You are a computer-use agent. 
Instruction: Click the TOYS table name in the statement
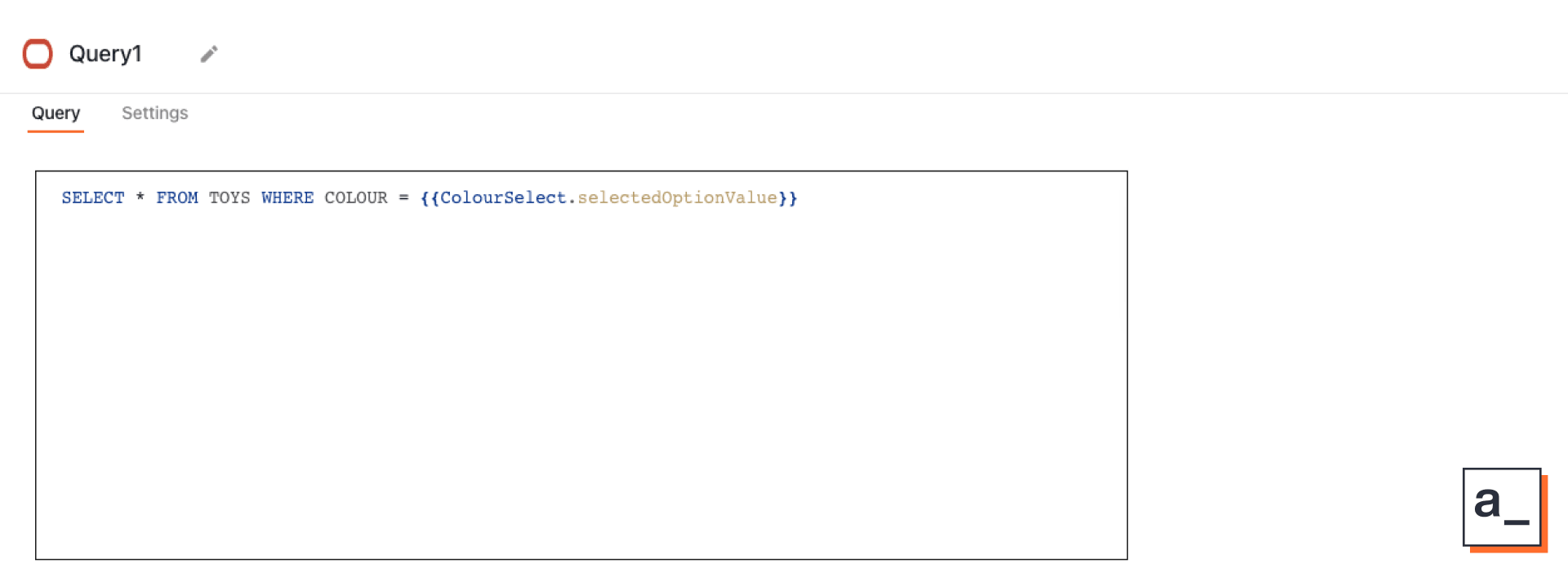point(229,198)
